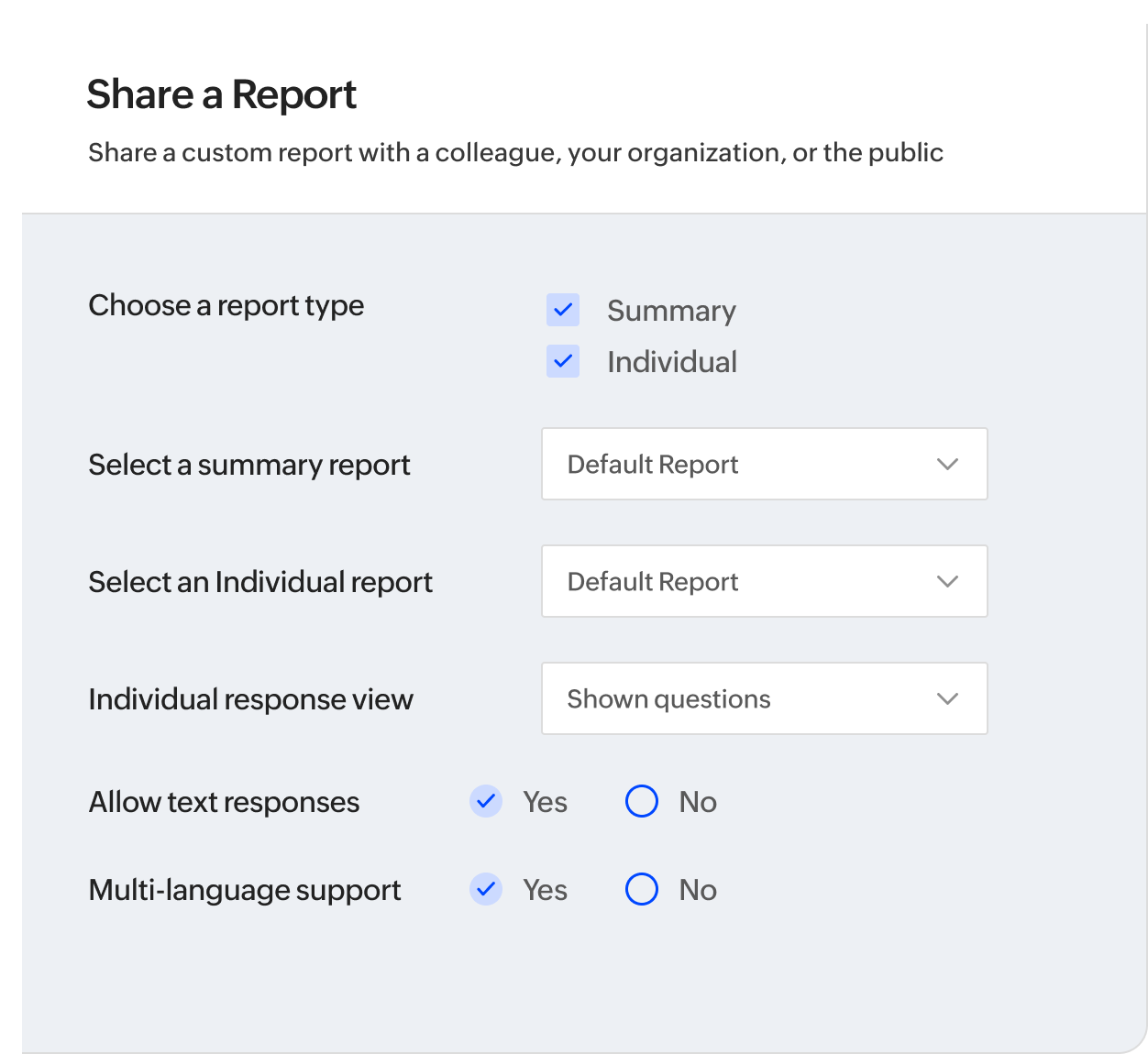Click the Allow text responses label
This screenshot has width=1148, height=1054.
pos(224,802)
